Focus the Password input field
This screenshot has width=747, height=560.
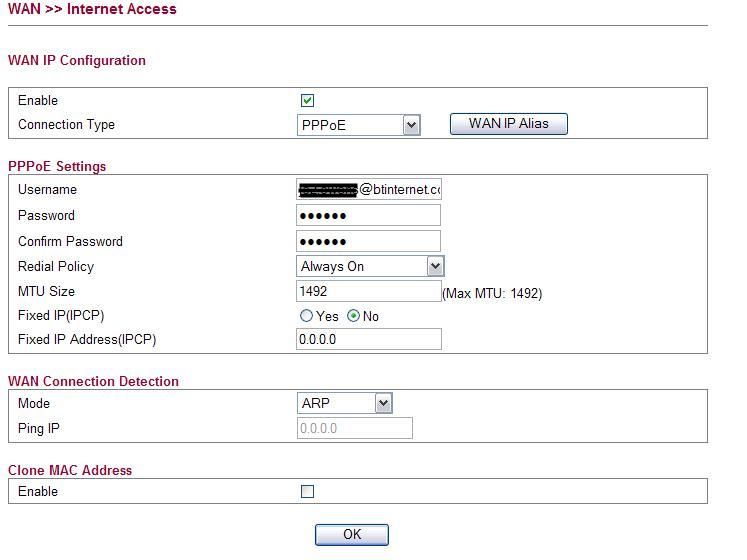tap(369, 215)
